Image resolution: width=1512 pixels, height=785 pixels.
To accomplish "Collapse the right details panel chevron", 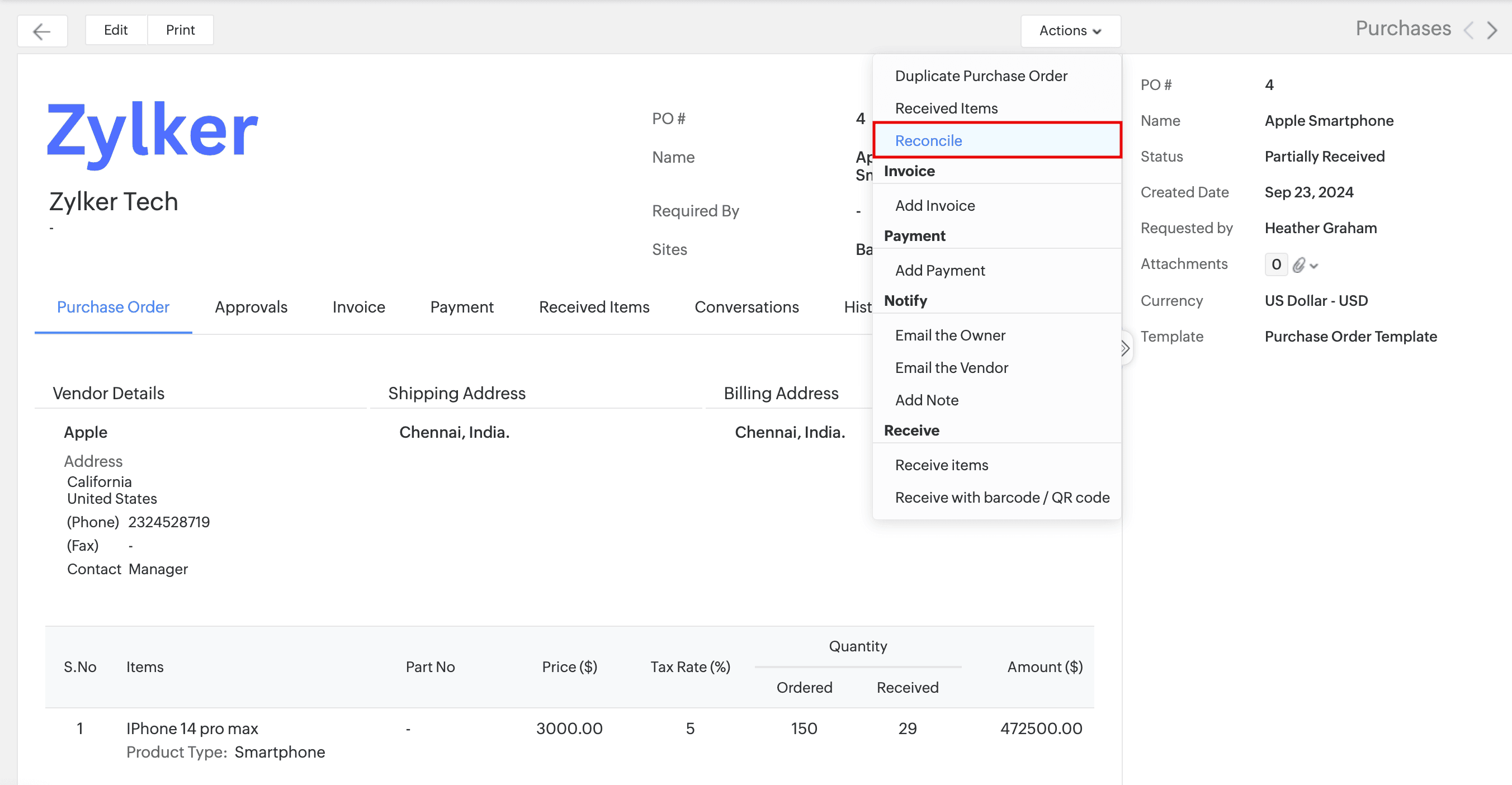I will point(1124,348).
